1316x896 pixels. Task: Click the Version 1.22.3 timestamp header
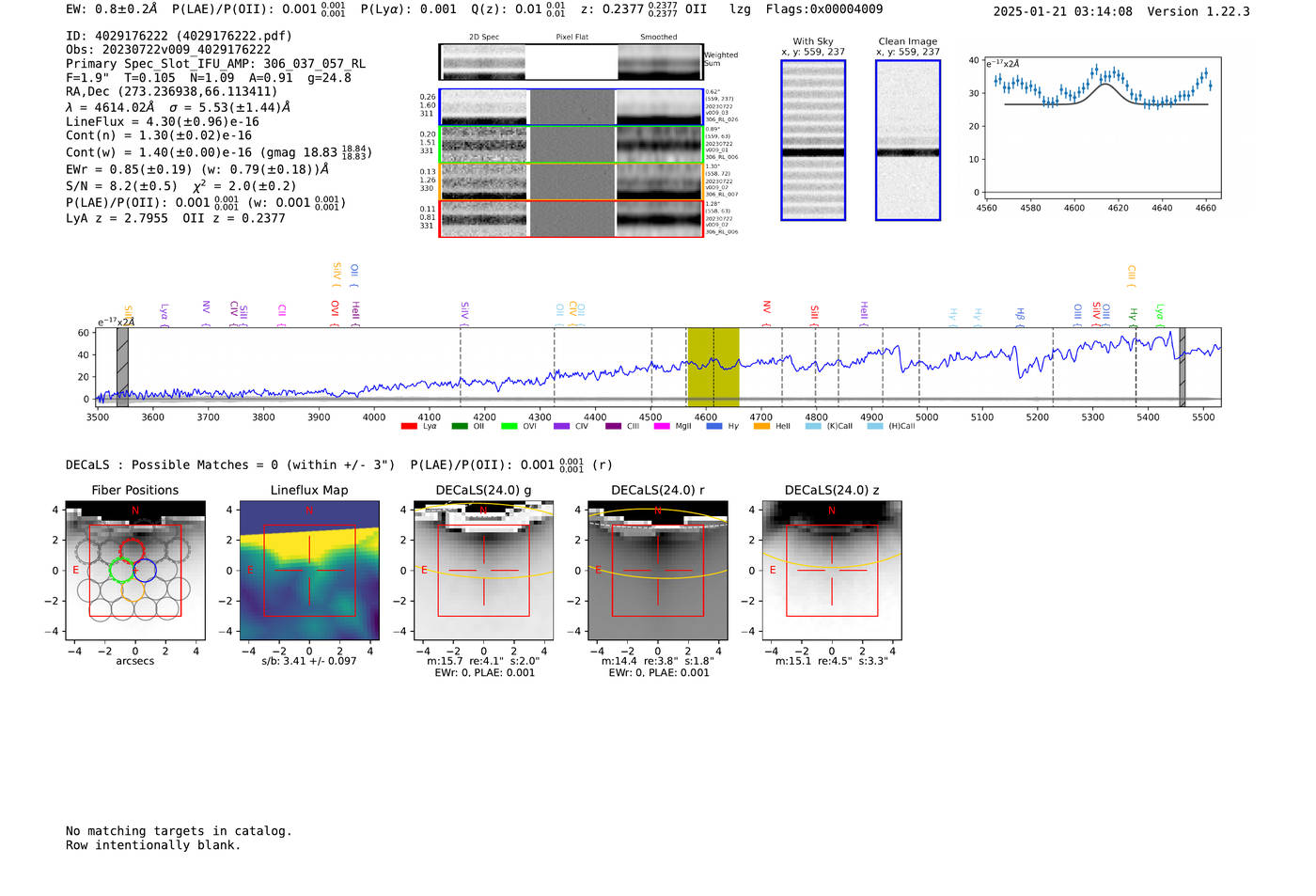tap(1121, 11)
